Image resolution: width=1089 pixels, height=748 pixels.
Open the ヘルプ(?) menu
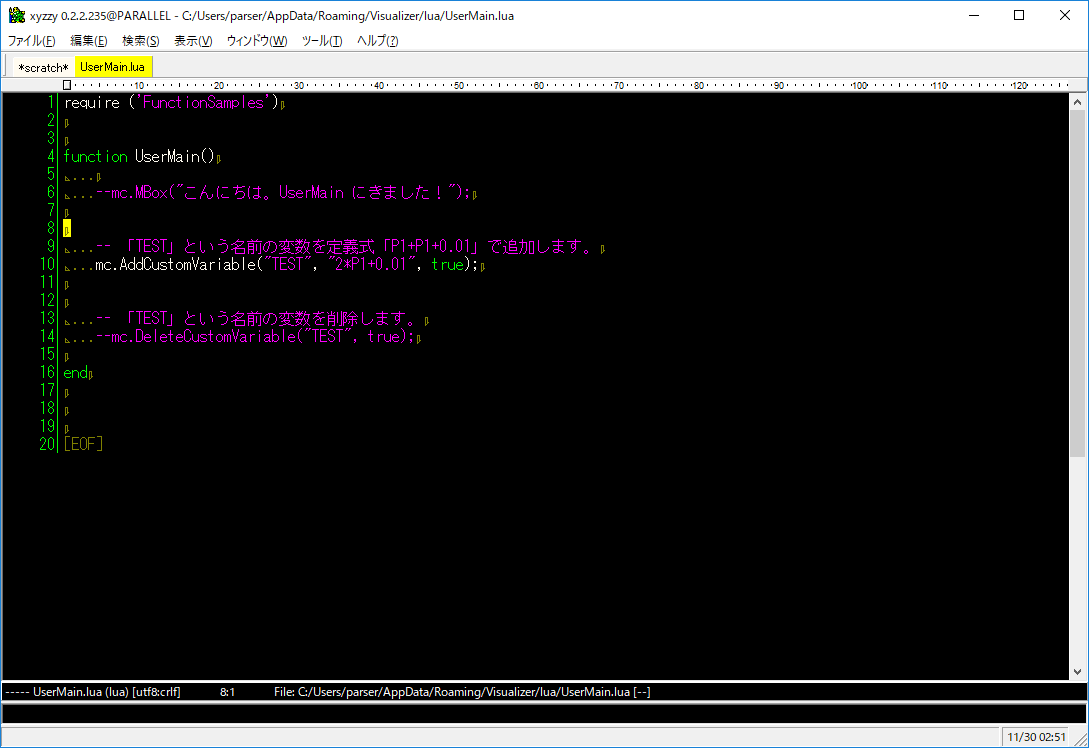(378, 41)
